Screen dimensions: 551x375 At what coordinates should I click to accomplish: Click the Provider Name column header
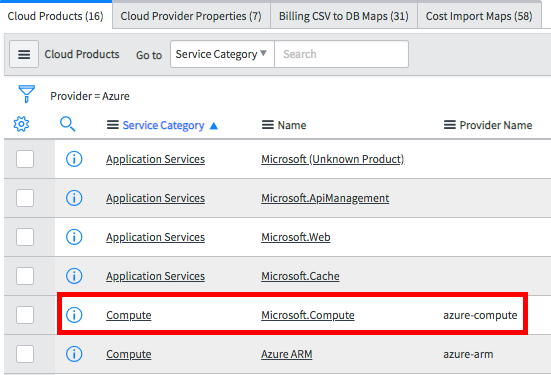(496, 125)
